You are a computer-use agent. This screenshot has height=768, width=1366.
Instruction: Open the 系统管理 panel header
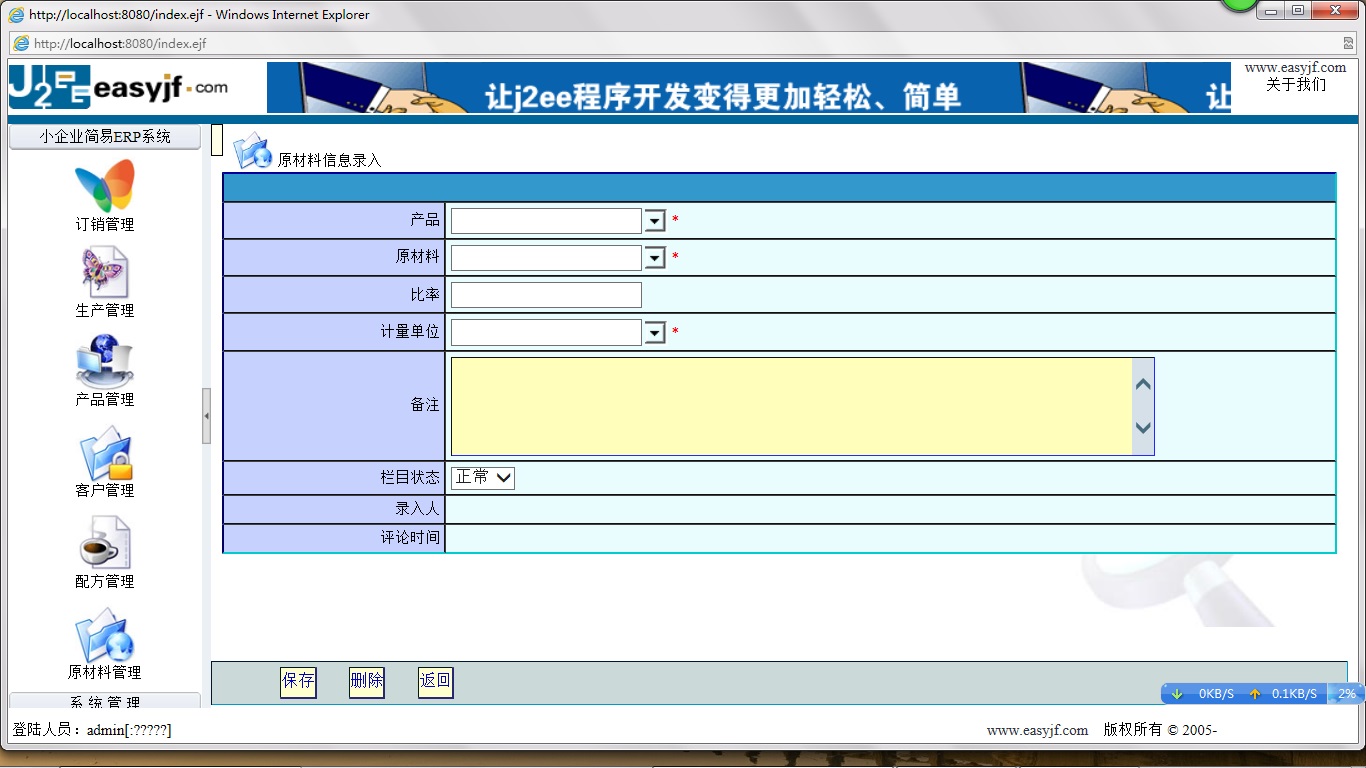pos(105,702)
